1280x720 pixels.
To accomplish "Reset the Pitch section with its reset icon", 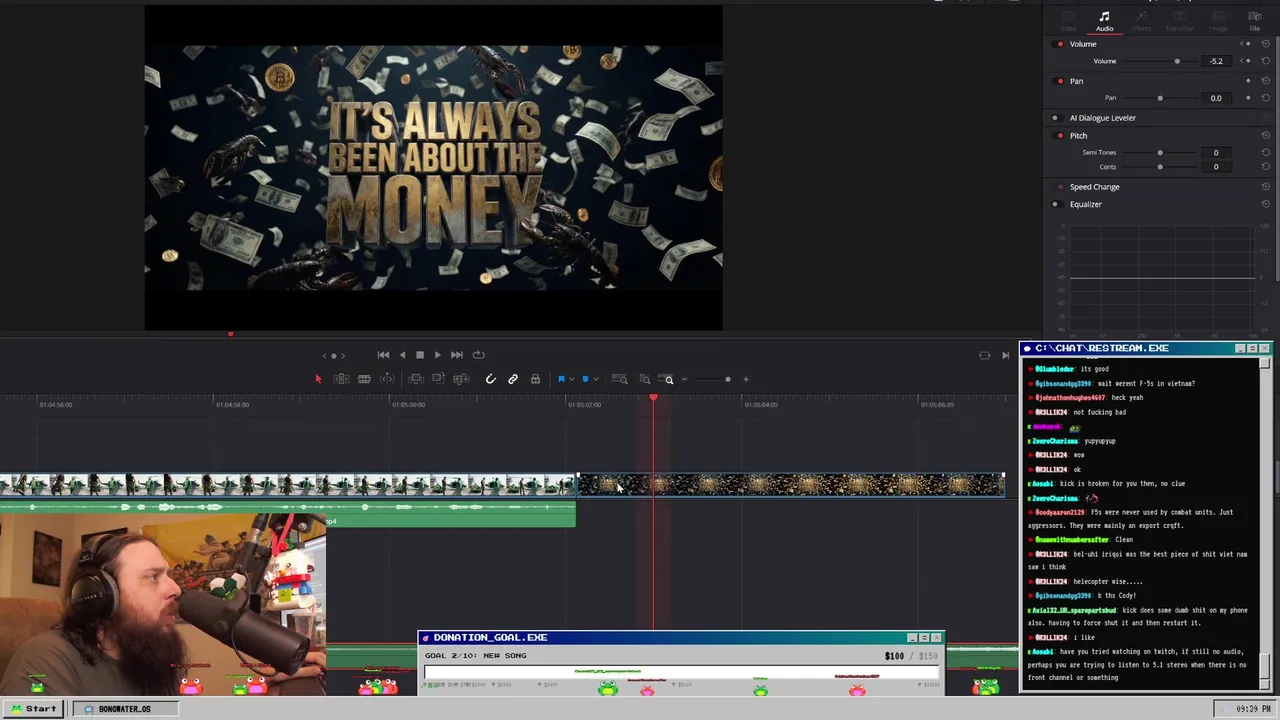I will (1266, 136).
